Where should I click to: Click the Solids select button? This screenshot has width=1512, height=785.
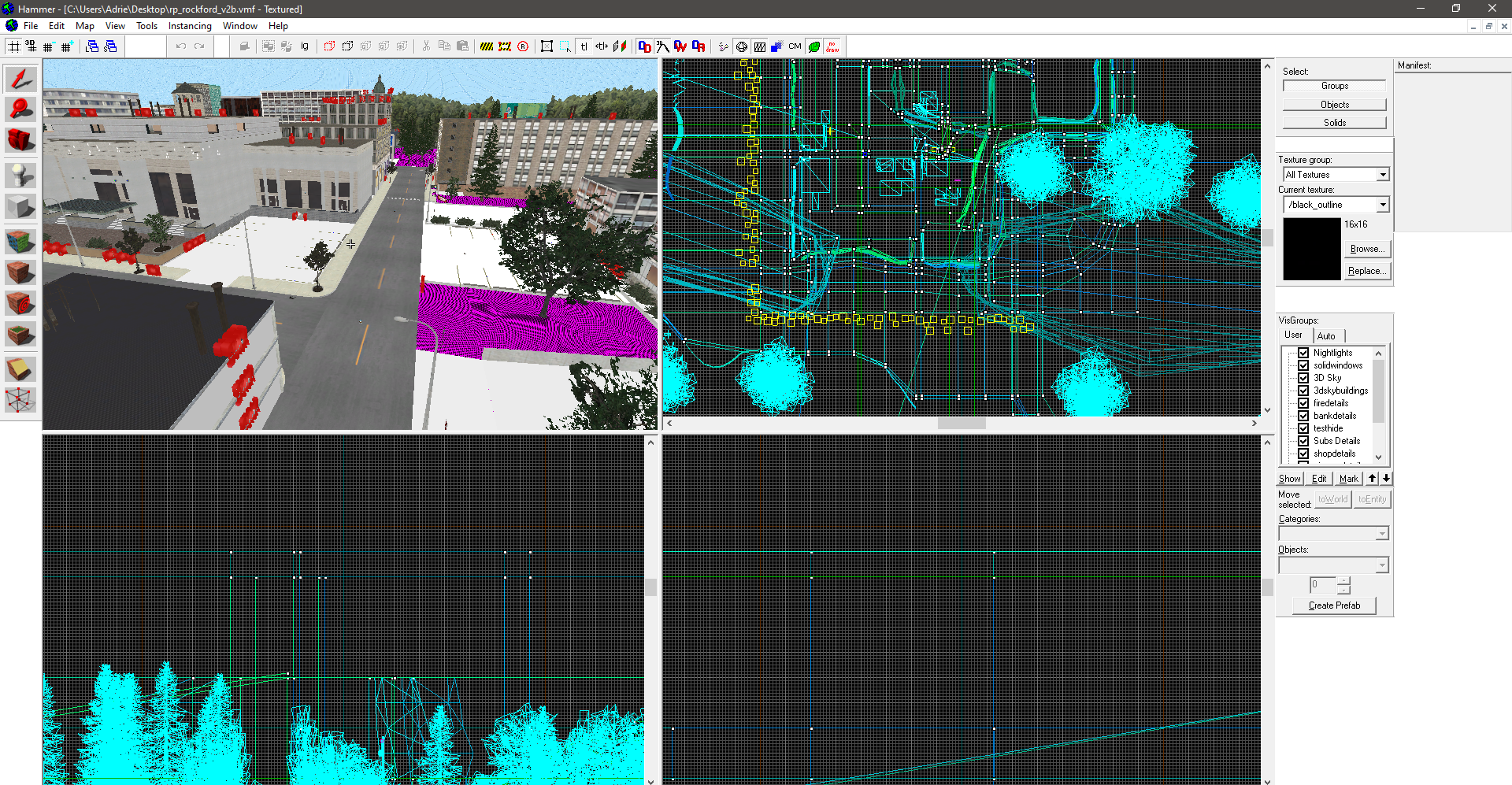[1335, 123]
